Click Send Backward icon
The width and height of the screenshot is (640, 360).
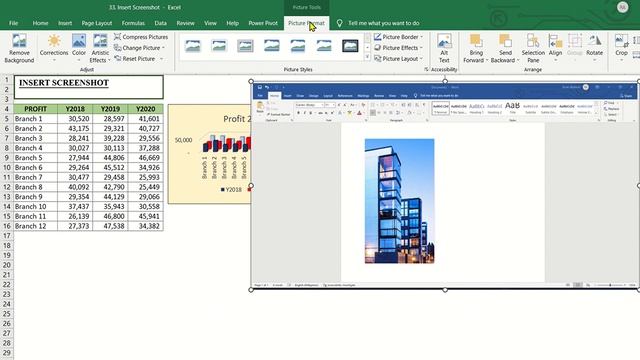(x=505, y=41)
